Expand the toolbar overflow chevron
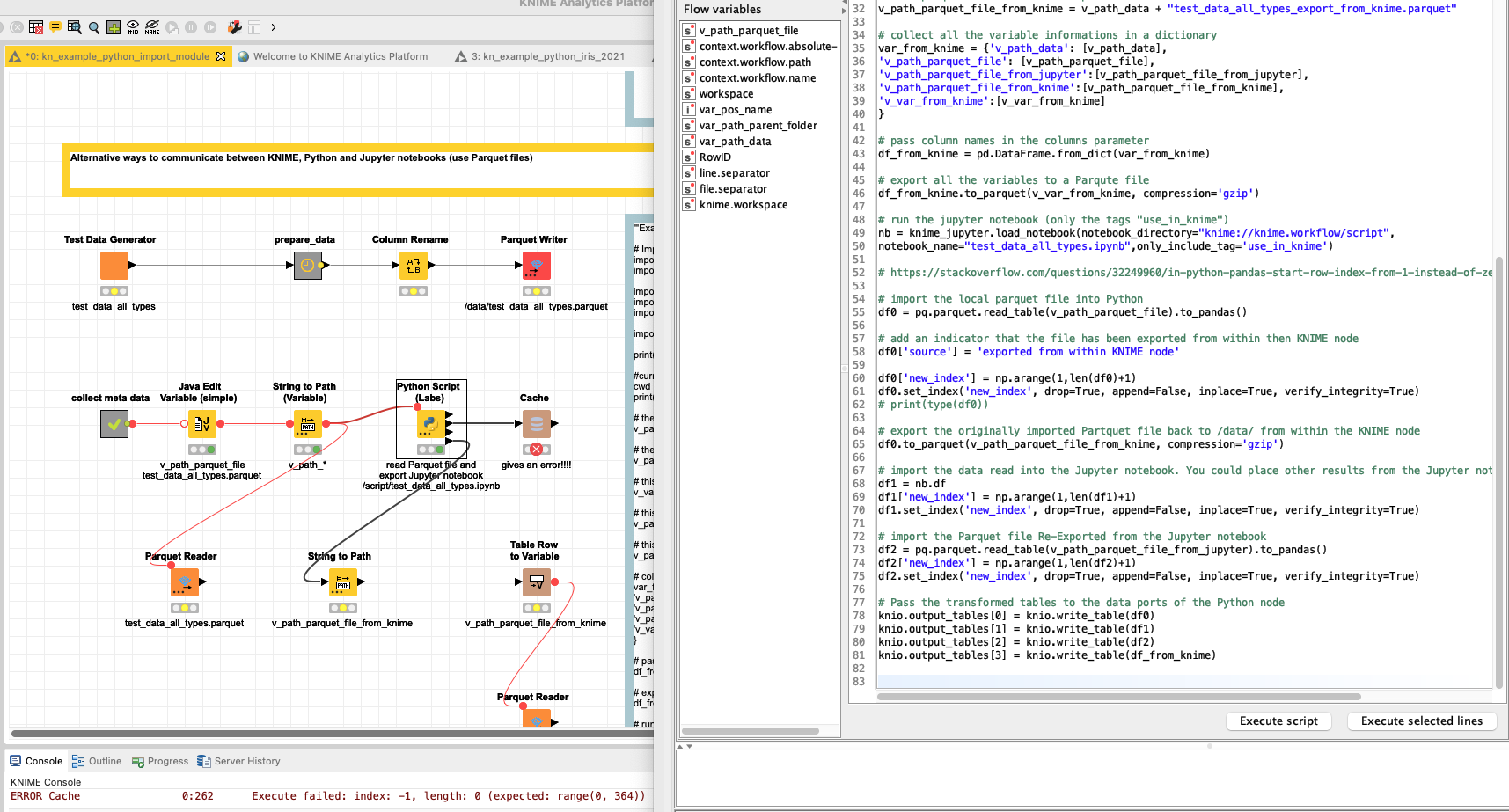This screenshot has height=812, width=1509. 274,27
